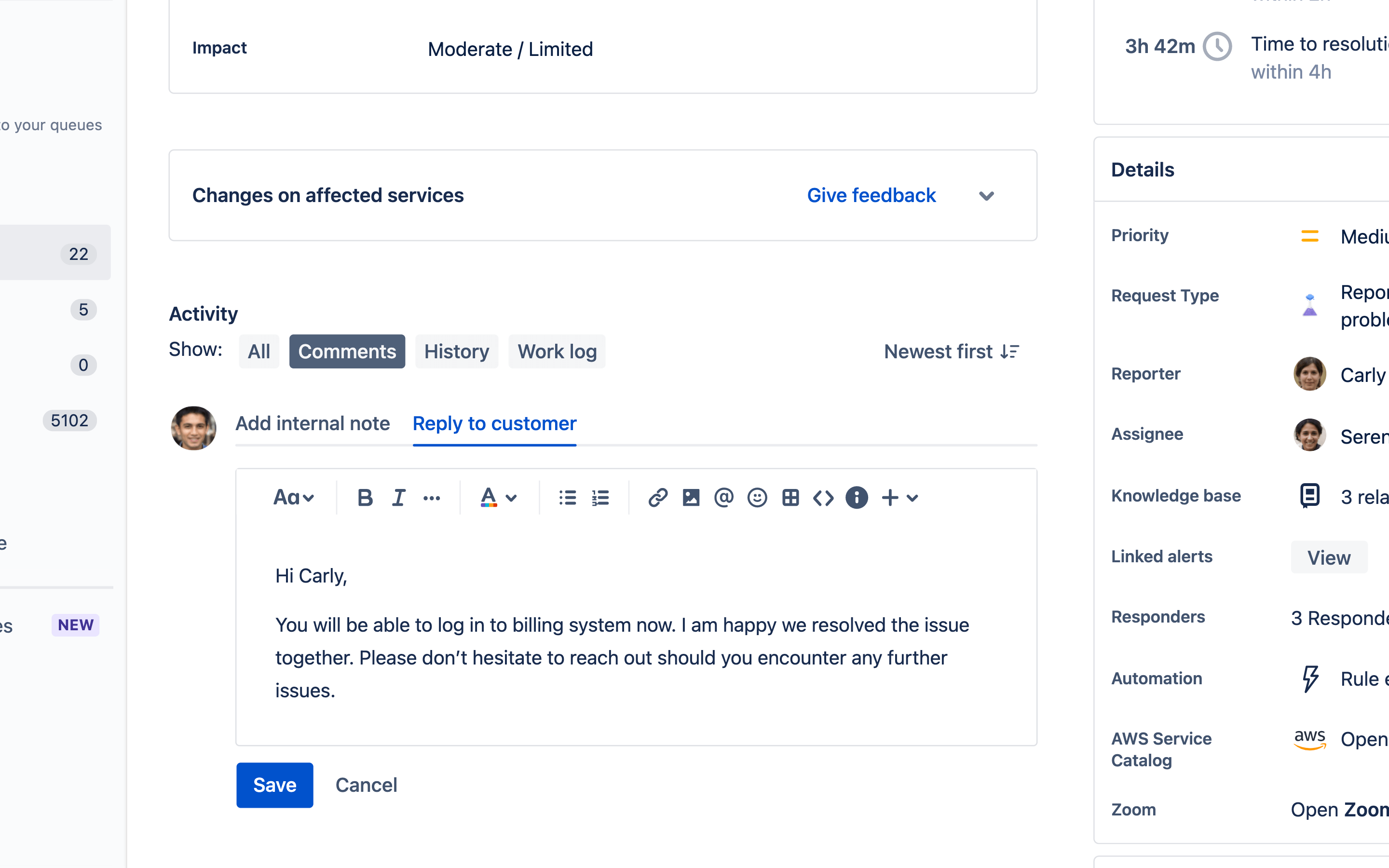The image size is (1389, 868).
Task: Click the italic formatting icon
Action: (x=399, y=498)
